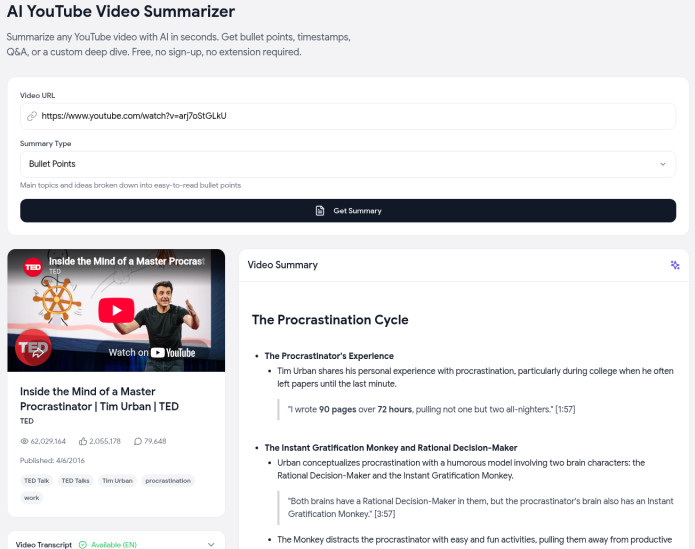Click The Procrastinator's Experience bullet
This screenshot has height=549, width=695.
[x=329, y=356]
